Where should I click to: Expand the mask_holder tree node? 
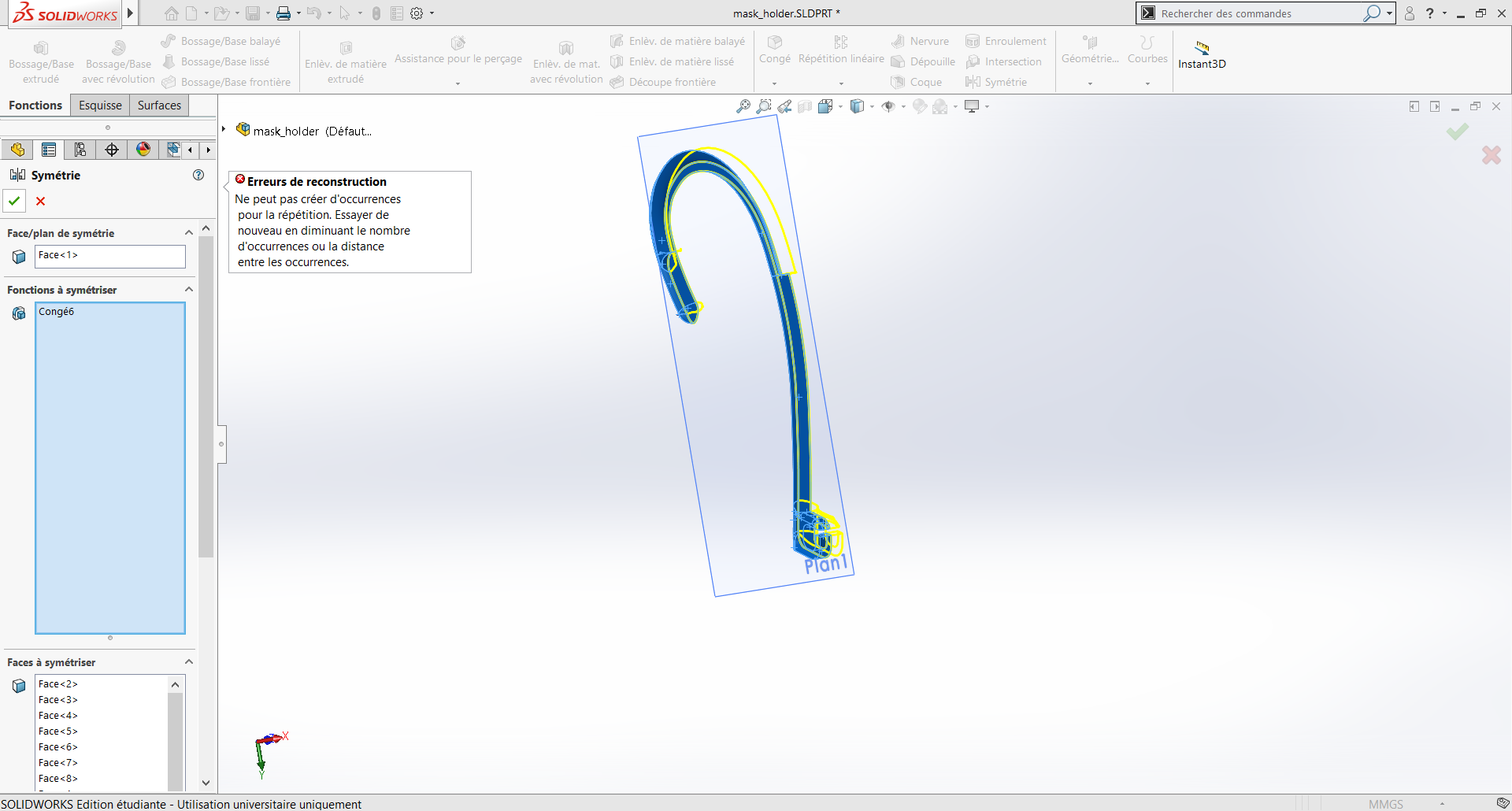click(224, 129)
